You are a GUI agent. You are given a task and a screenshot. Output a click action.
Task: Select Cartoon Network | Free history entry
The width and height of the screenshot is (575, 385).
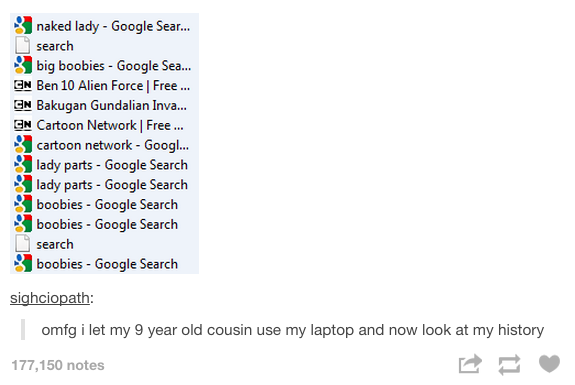point(104,125)
